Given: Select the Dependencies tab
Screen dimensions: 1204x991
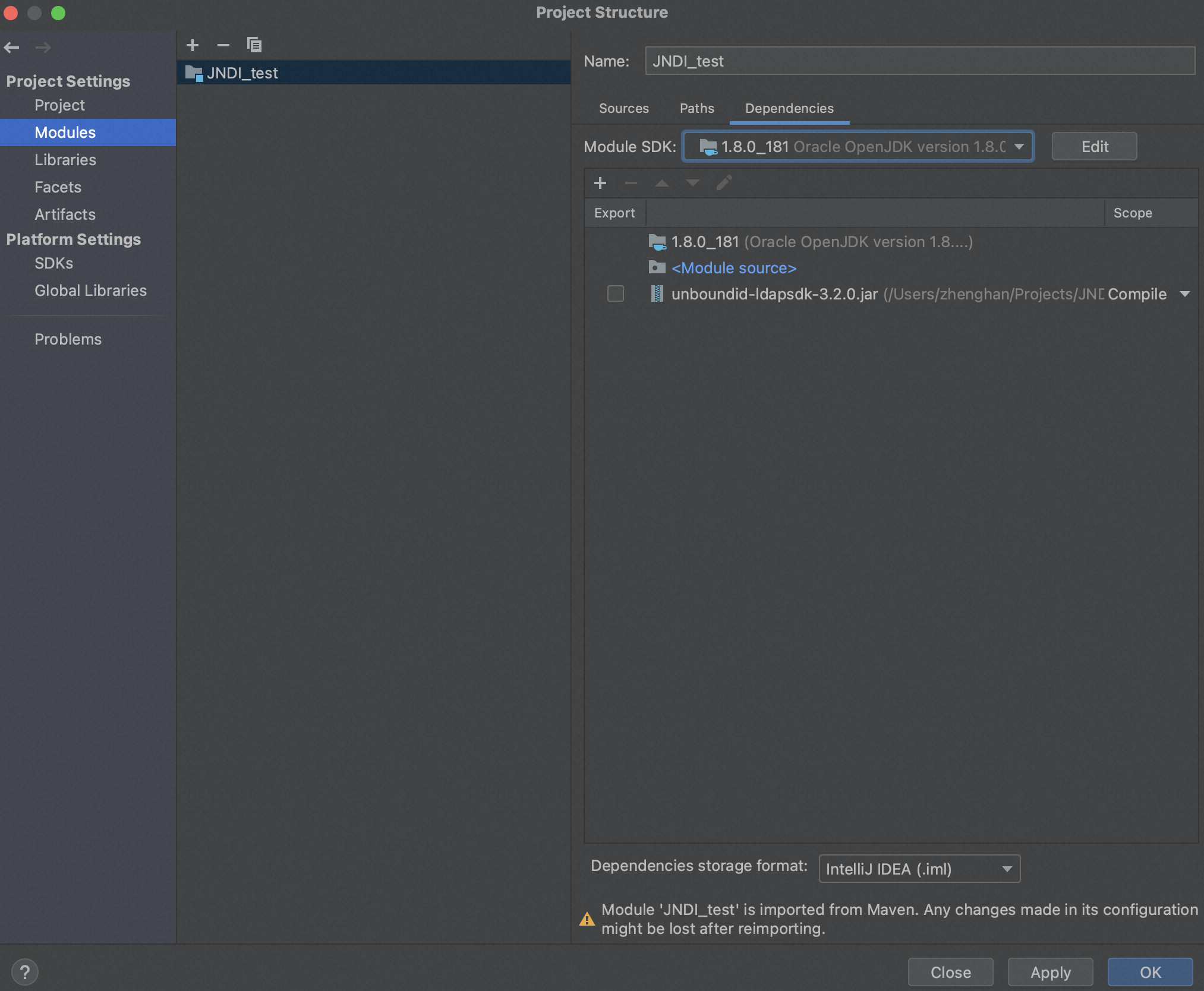Looking at the screenshot, I should (789, 108).
